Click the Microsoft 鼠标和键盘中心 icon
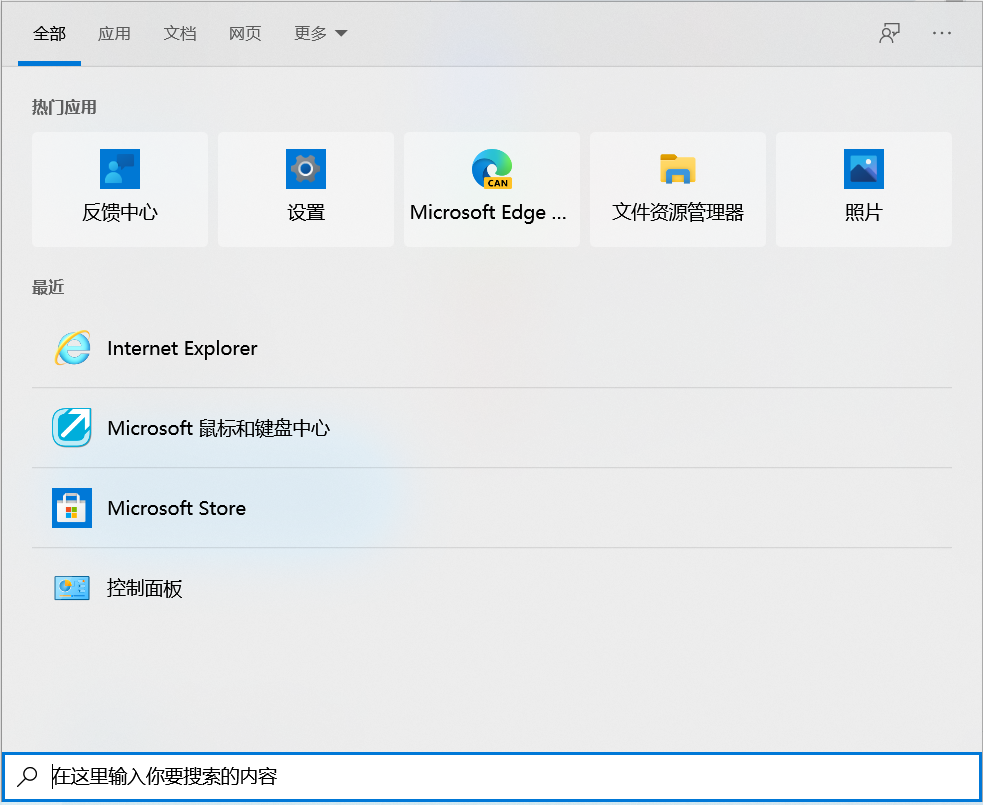Viewport: 983px width, 805px height. coord(72,428)
